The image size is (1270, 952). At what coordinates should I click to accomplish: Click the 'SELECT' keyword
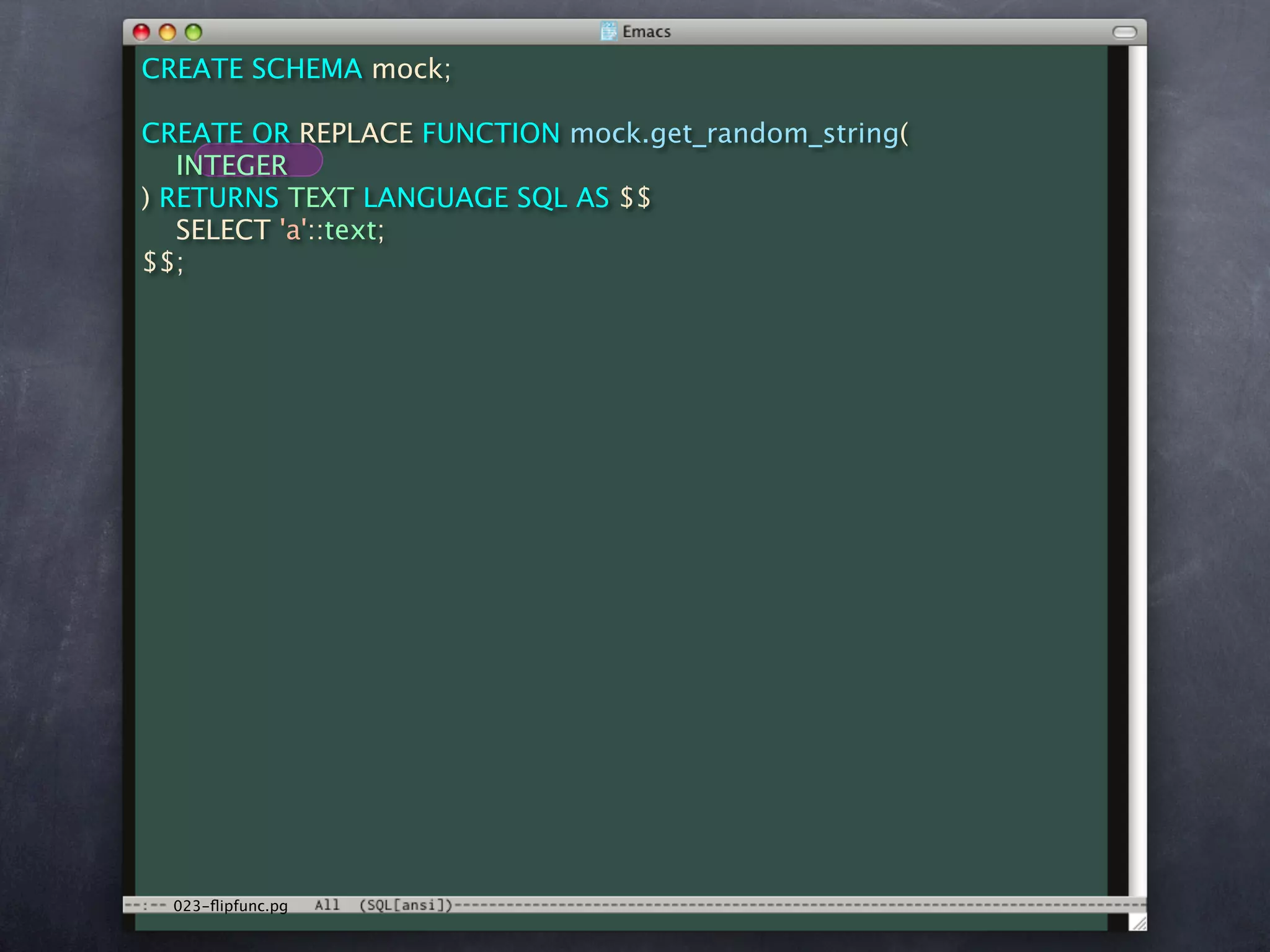[223, 230]
